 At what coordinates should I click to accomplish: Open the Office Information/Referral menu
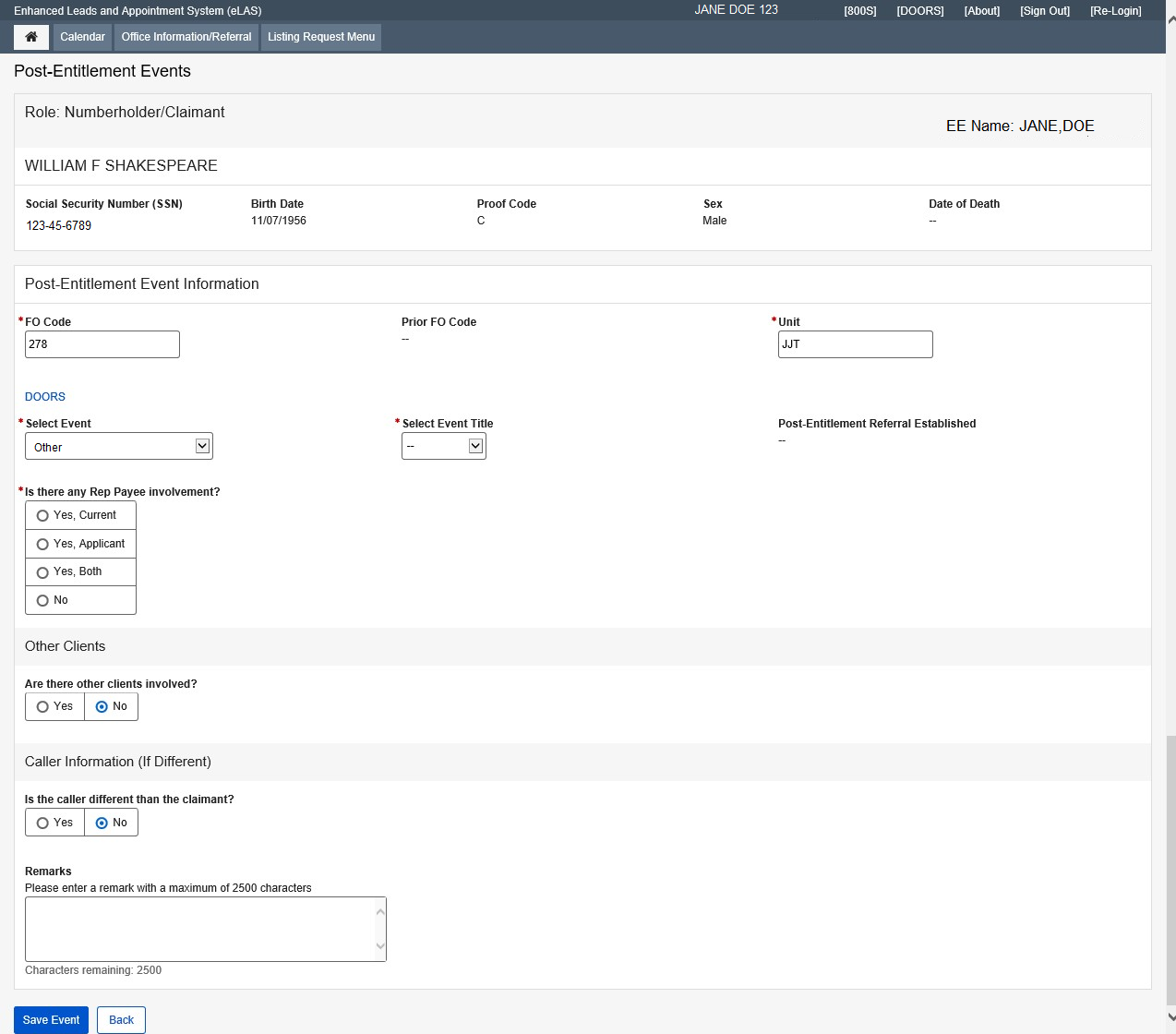[186, 37]
